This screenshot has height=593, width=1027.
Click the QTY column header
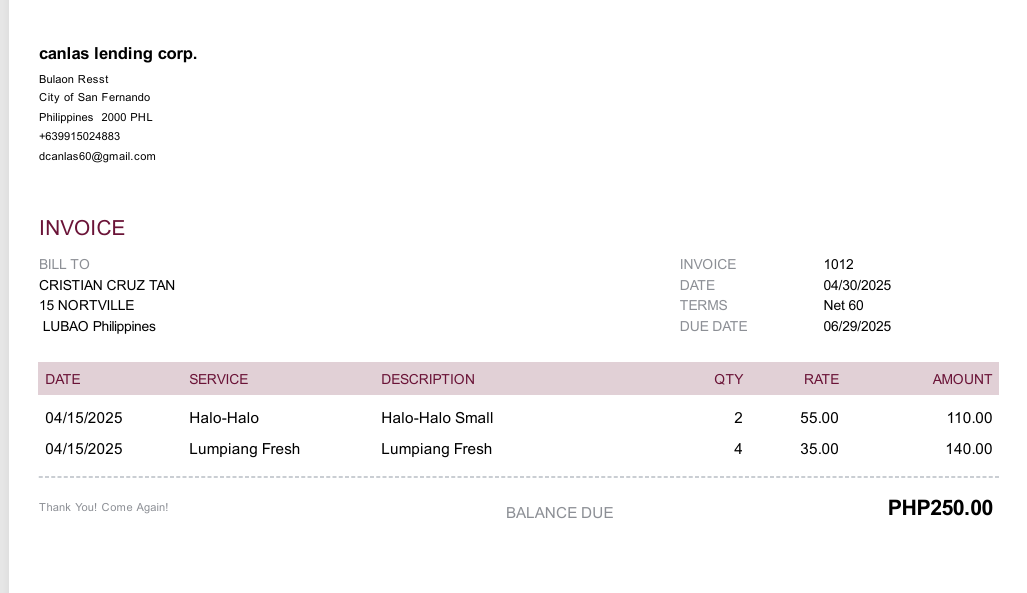point(728,379)
